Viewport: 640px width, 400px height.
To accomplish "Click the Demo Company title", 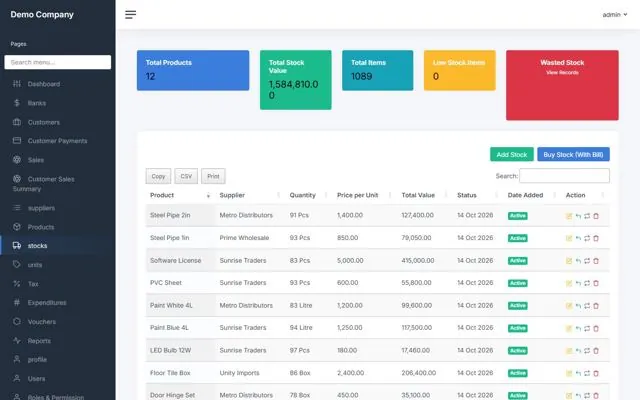I will point(42,14).
